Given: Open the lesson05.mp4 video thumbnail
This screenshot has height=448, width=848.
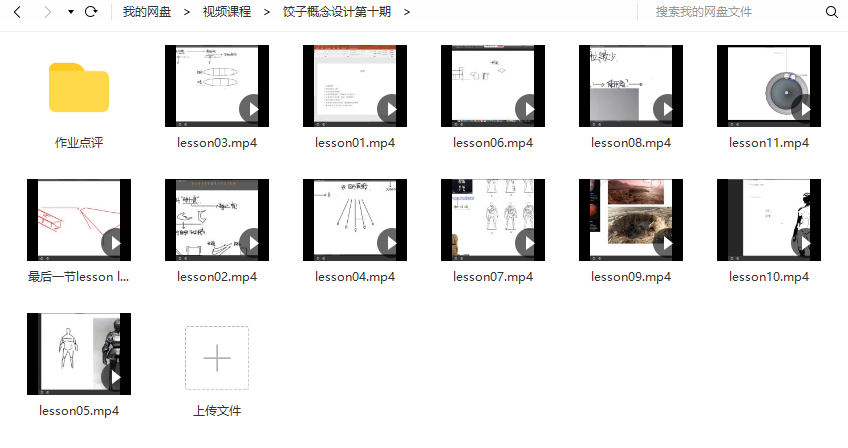Looking at the screenshot, I should tap(78, 354).
